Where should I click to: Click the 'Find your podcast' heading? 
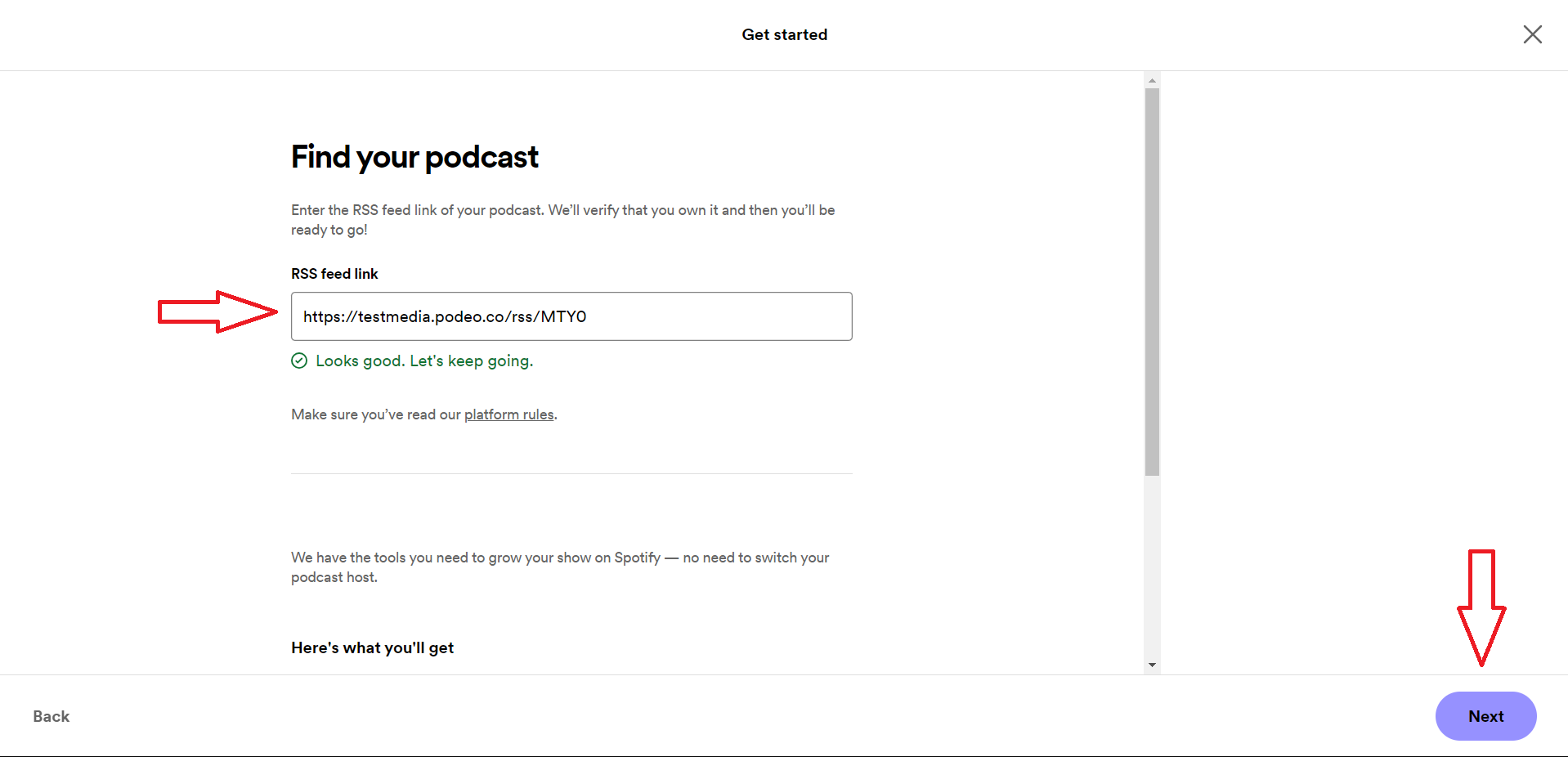pyautogui.click(x=414, y=157)
